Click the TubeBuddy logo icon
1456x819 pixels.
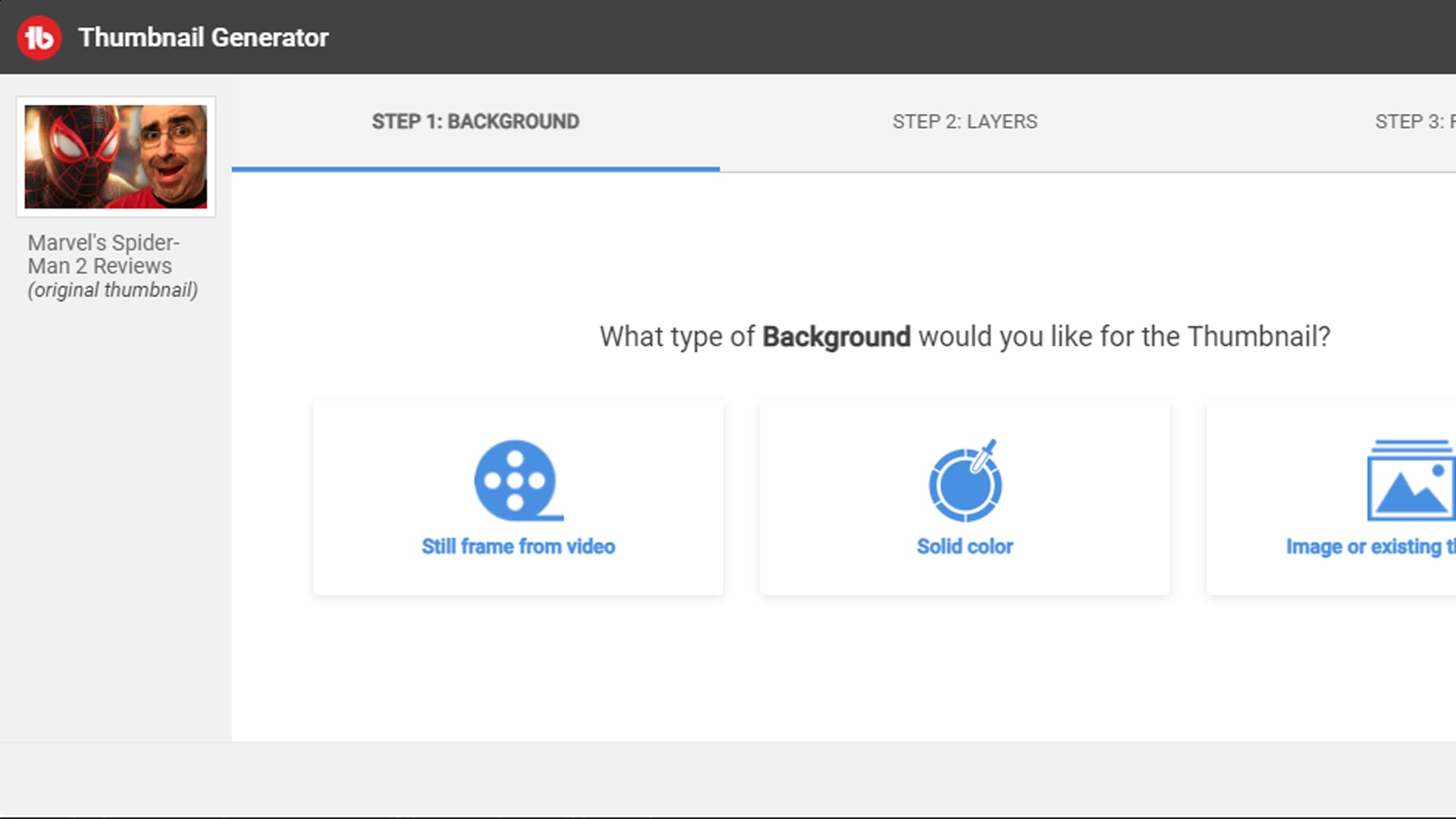click(39, 37)
